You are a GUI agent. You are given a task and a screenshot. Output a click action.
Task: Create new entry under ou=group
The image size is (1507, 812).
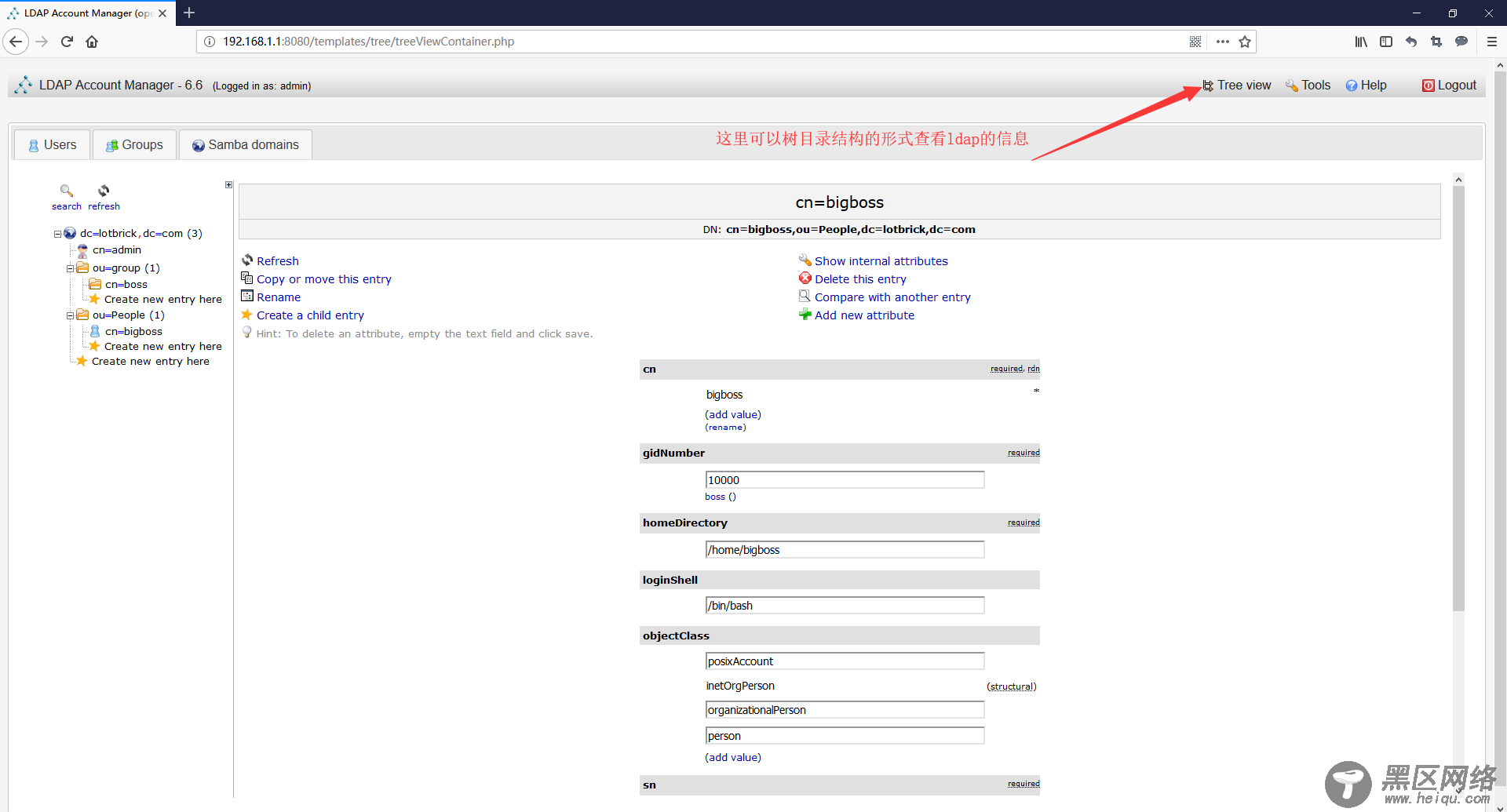point(163,300)
